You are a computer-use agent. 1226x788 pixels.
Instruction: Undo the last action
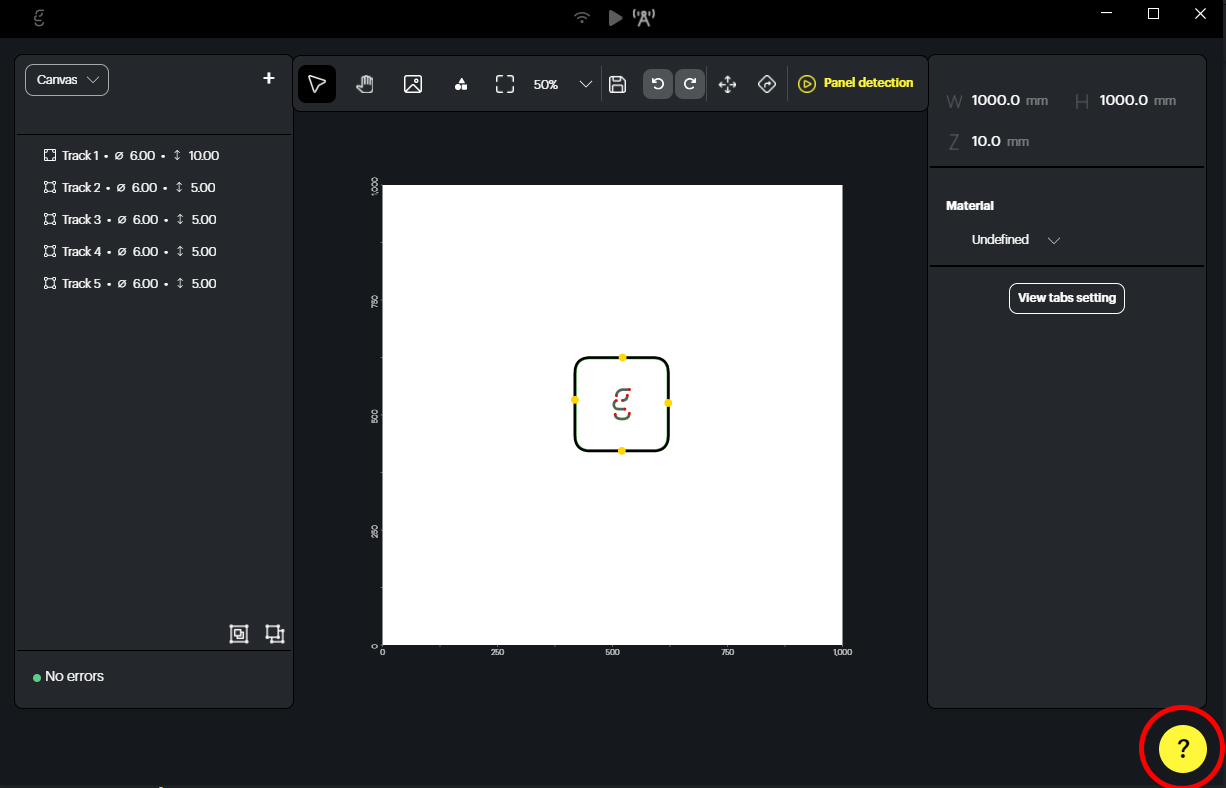pyautogui.click(x=658, y=84)
